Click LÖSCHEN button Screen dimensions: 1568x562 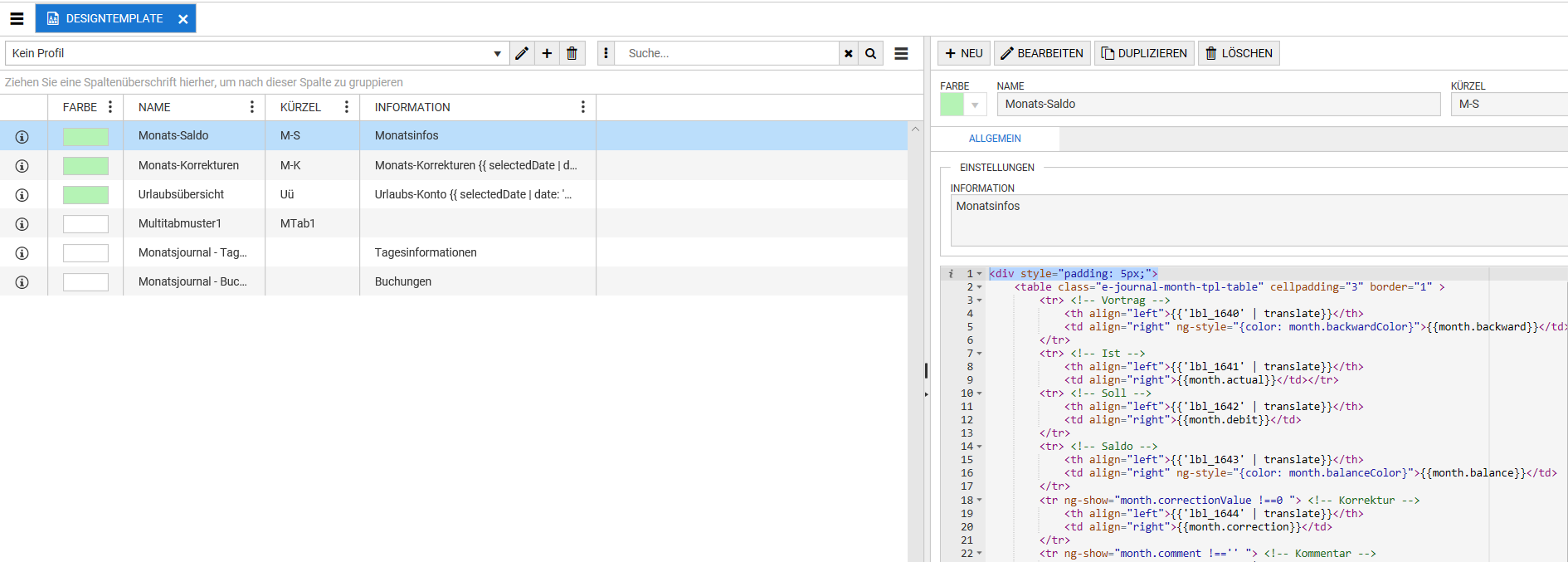(1239, 53)
